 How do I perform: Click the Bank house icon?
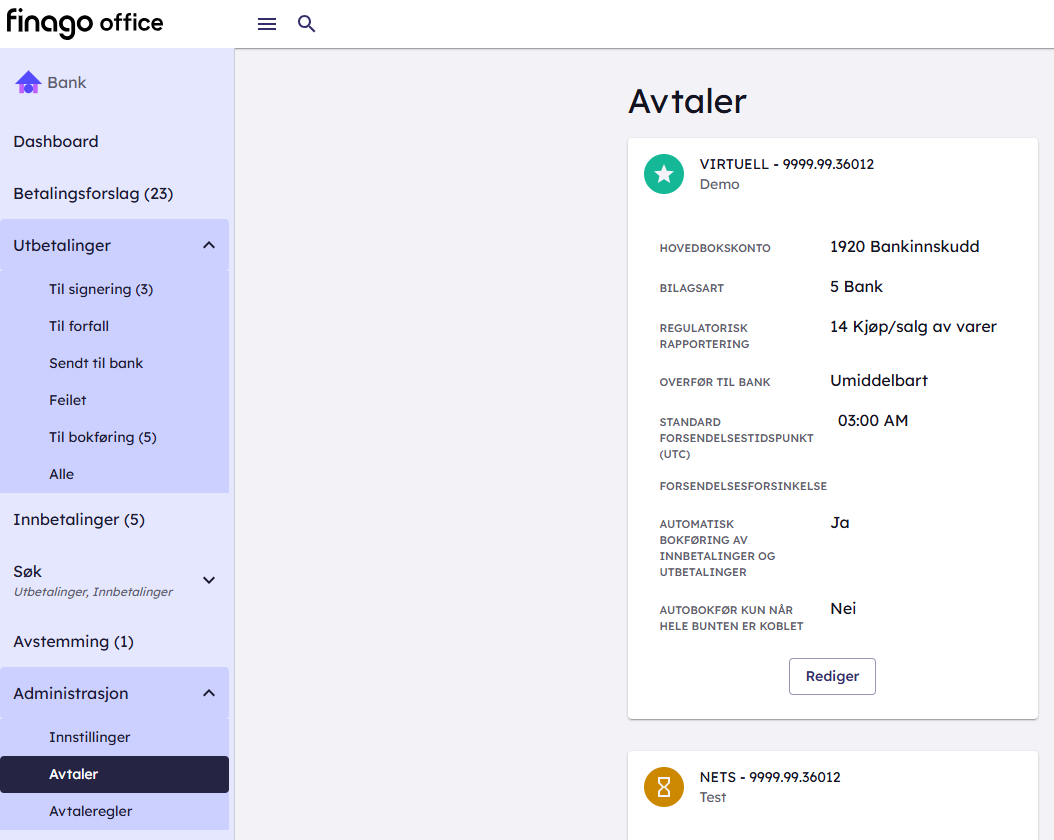[28, 82]
